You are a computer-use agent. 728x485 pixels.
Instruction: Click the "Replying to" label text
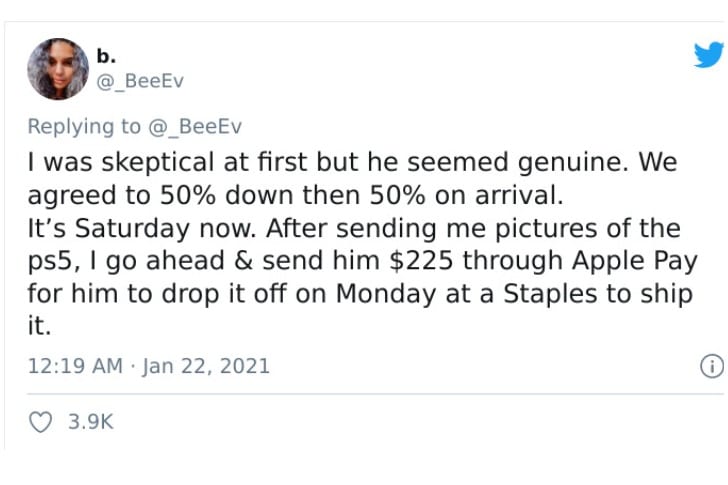(84, 127)
